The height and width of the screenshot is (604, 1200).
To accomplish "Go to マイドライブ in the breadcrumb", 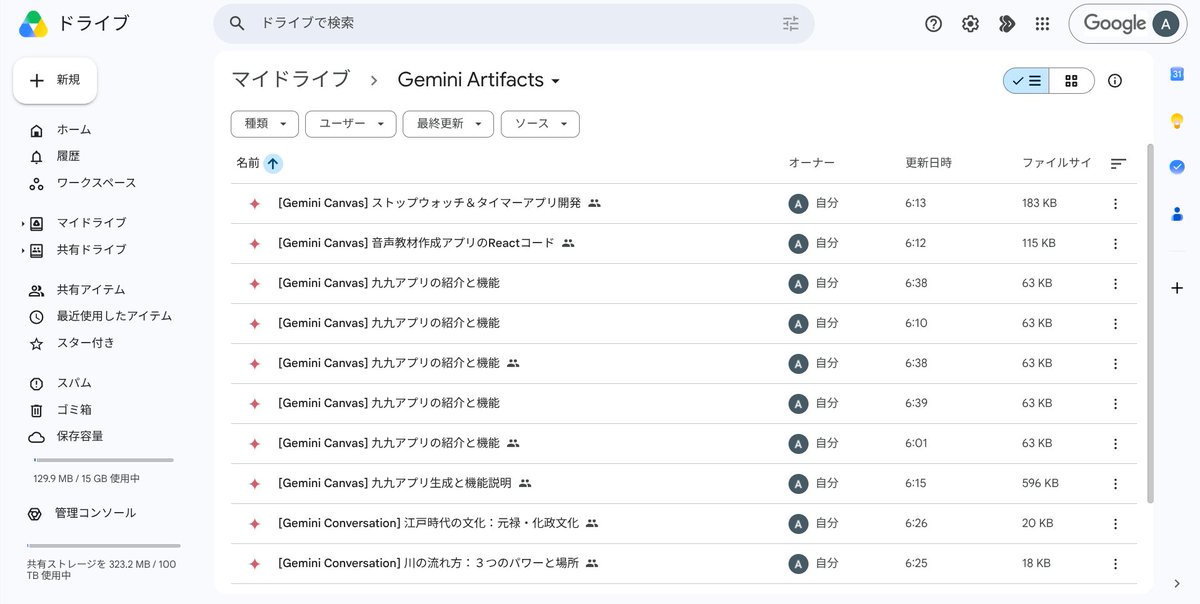I will coord(291,79).
